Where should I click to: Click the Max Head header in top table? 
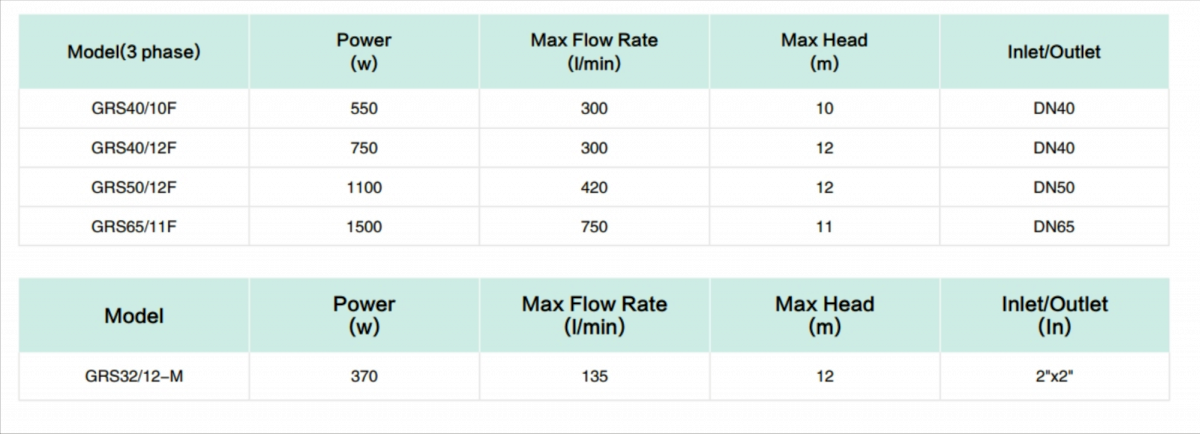point(824,52)
